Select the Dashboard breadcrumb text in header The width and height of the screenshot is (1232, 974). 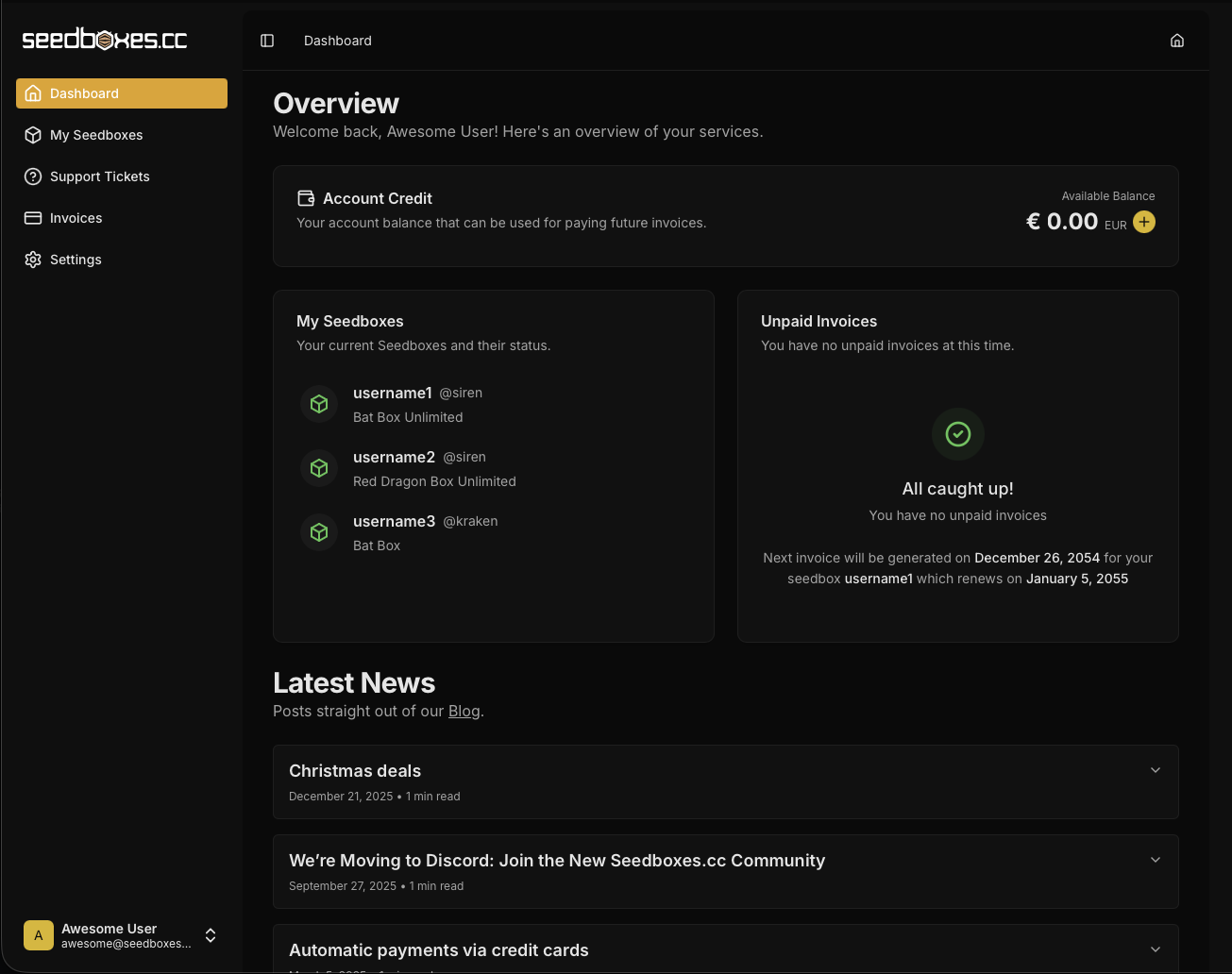(337, 41)
